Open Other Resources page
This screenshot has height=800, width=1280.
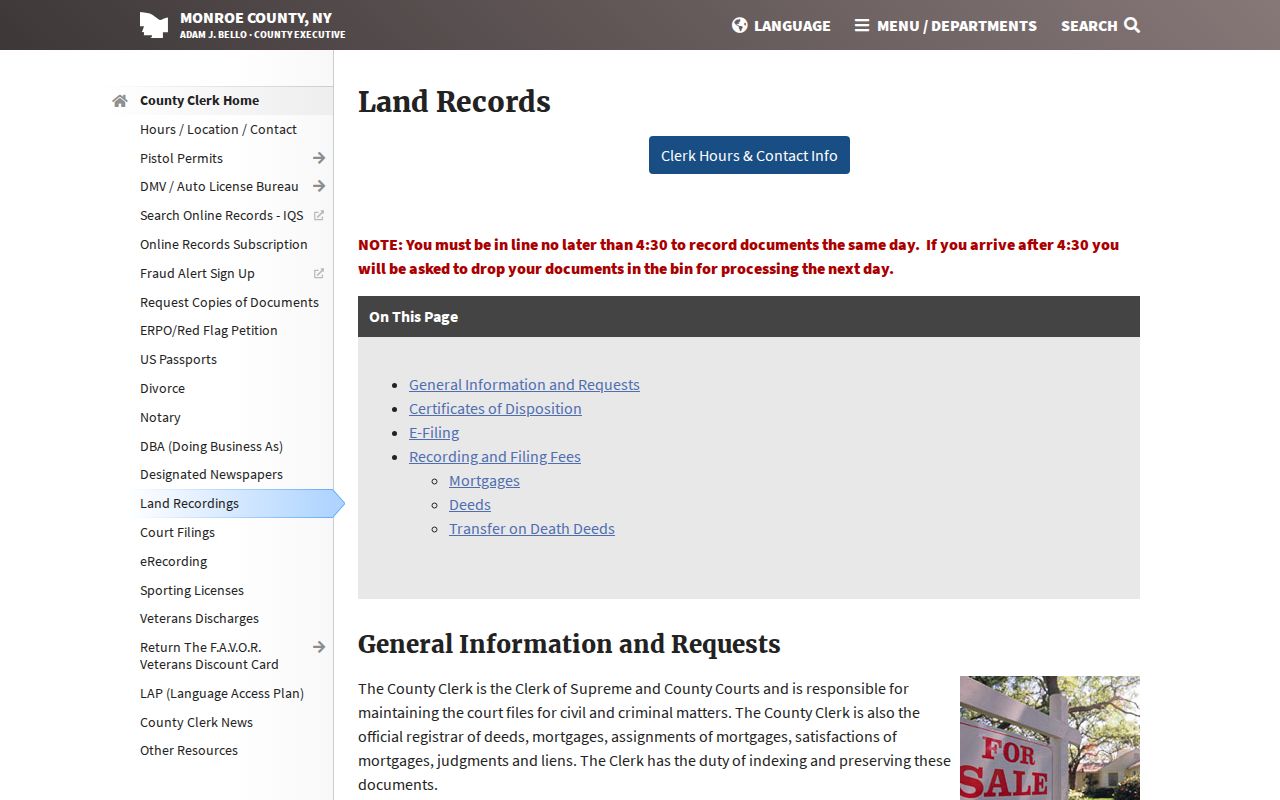tap(189, 750)
